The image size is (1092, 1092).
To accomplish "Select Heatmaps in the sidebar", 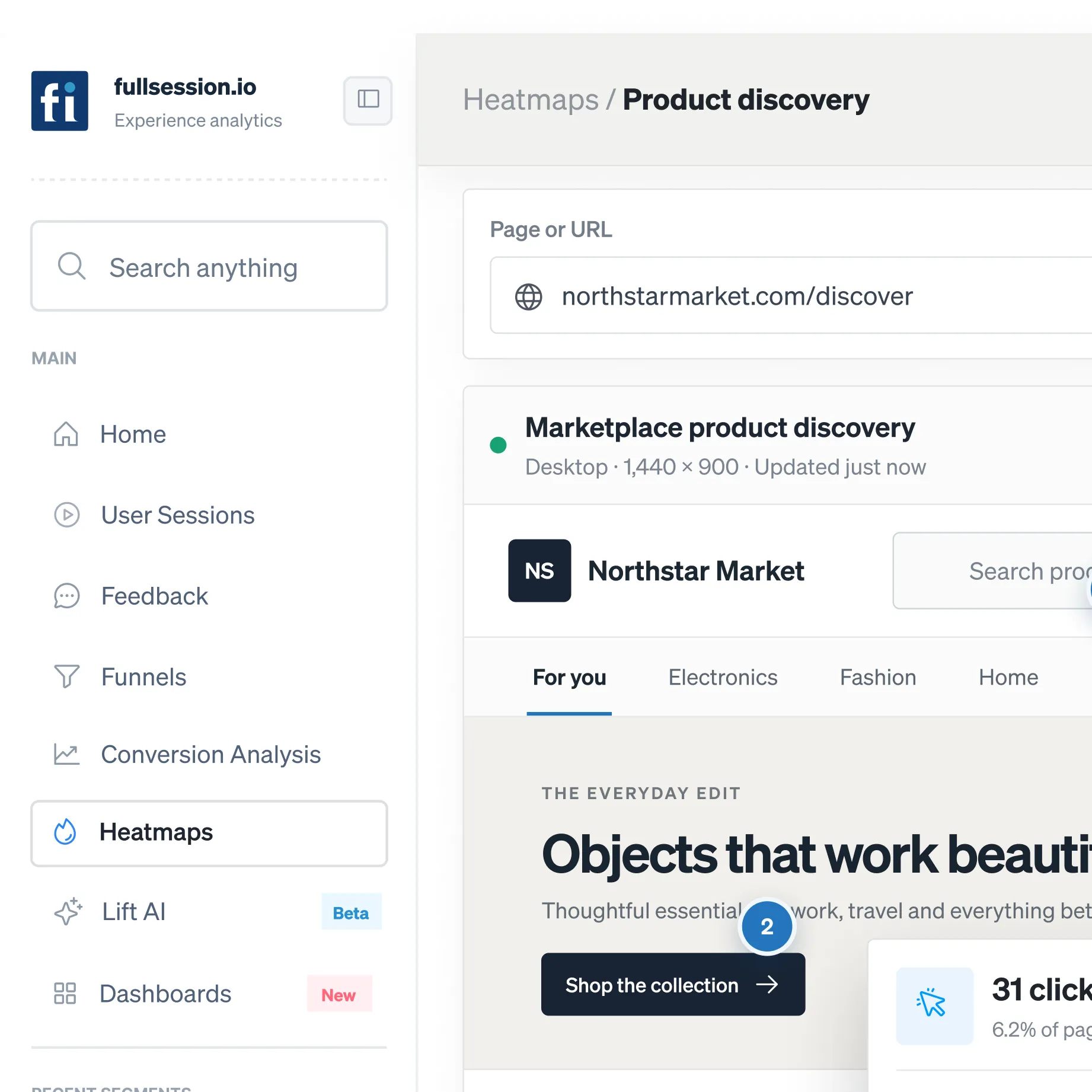I will (x=209, y=833).
